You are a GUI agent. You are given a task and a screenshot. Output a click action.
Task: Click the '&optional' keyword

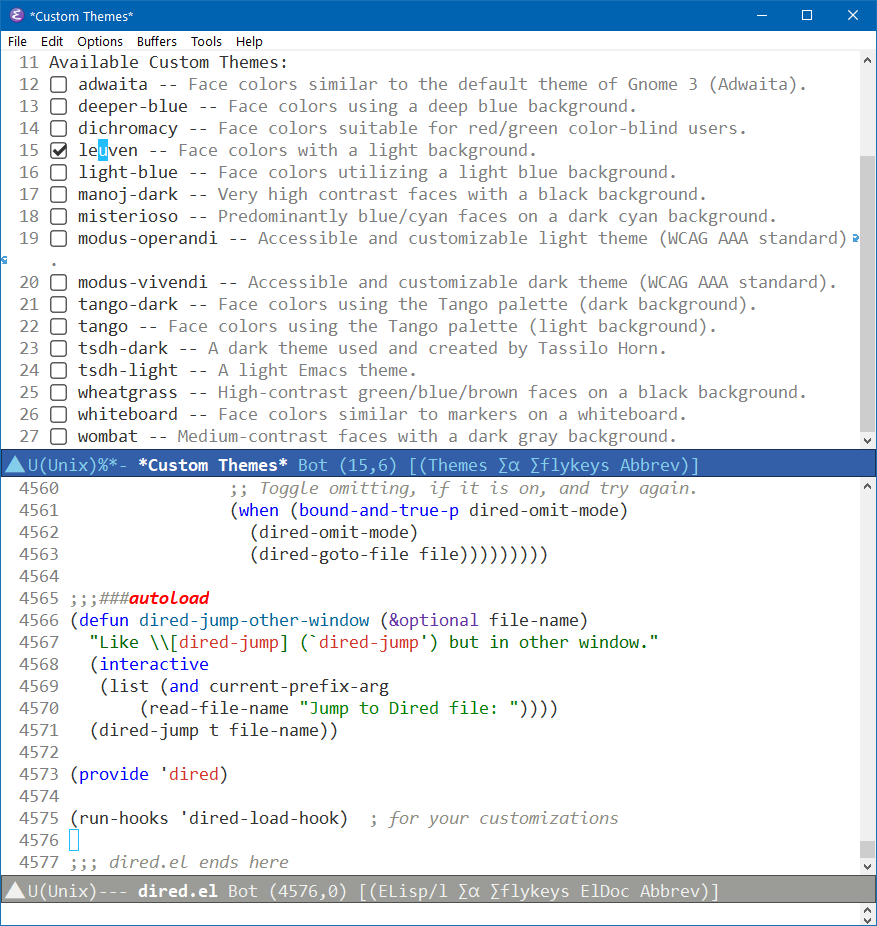pyautogui.click(x=433, y=620)
